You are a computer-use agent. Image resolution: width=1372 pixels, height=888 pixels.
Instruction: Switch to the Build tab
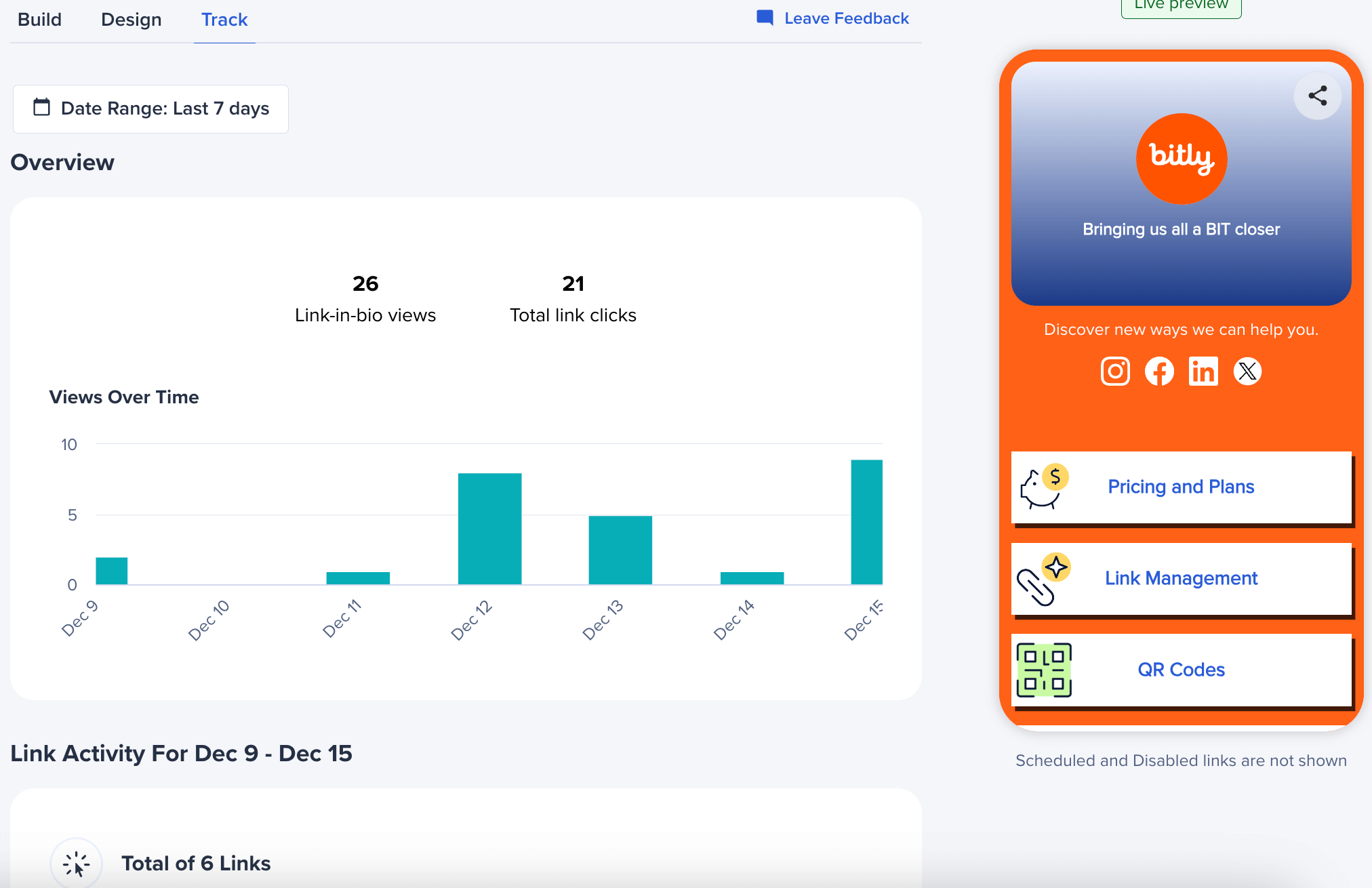[x=39, y=20]
